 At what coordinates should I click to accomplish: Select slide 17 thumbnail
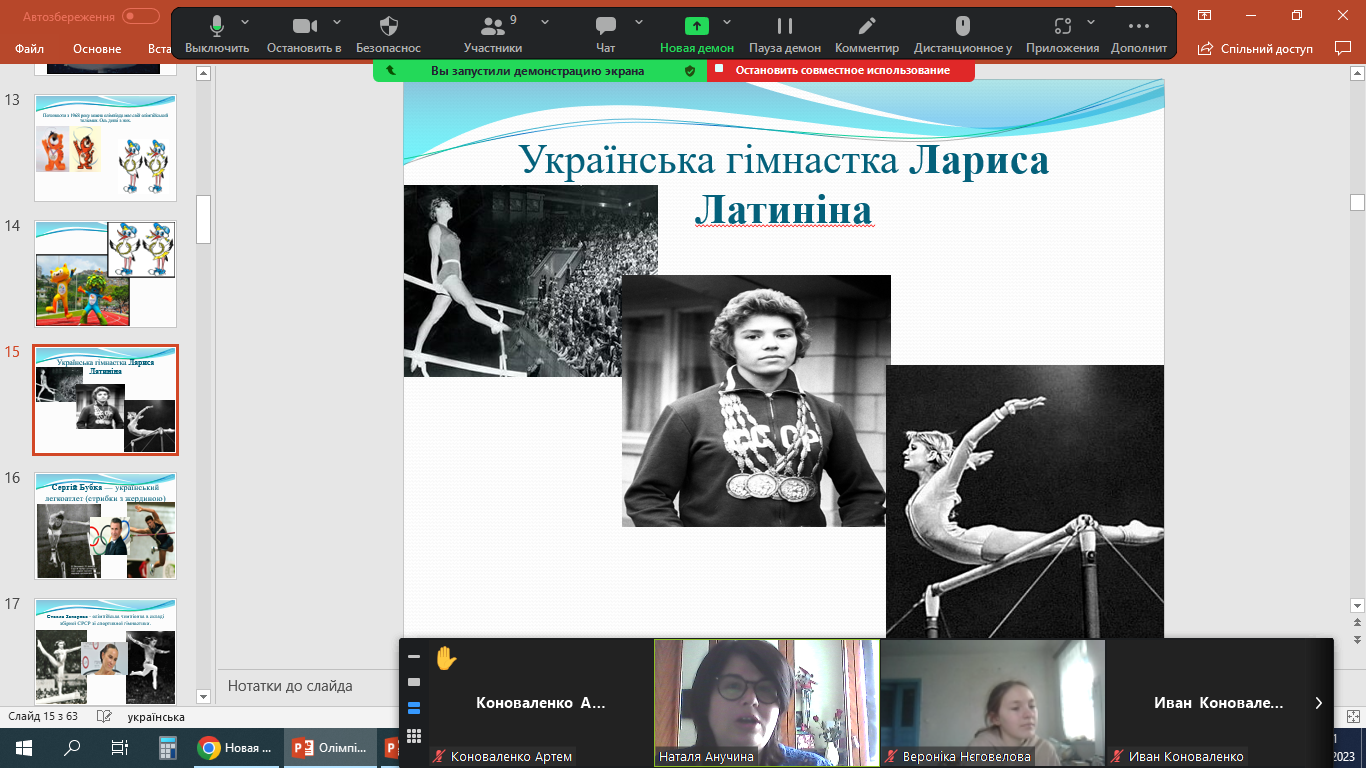point(105,651)
